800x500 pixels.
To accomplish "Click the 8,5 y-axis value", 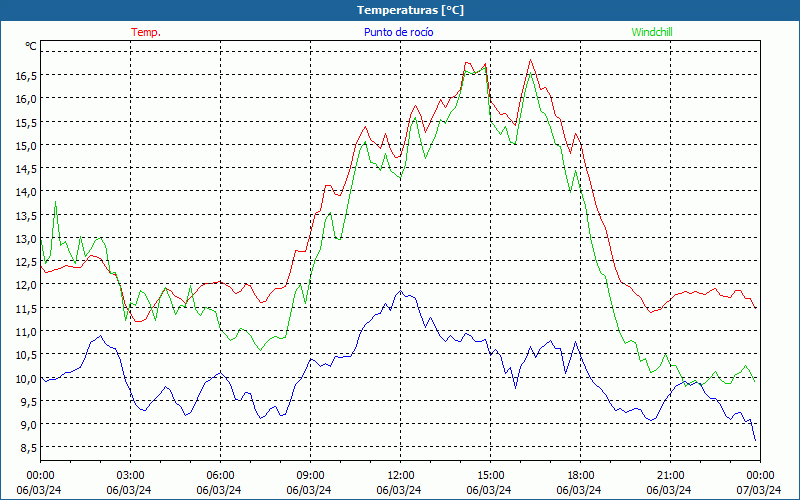I will (29, 448).
